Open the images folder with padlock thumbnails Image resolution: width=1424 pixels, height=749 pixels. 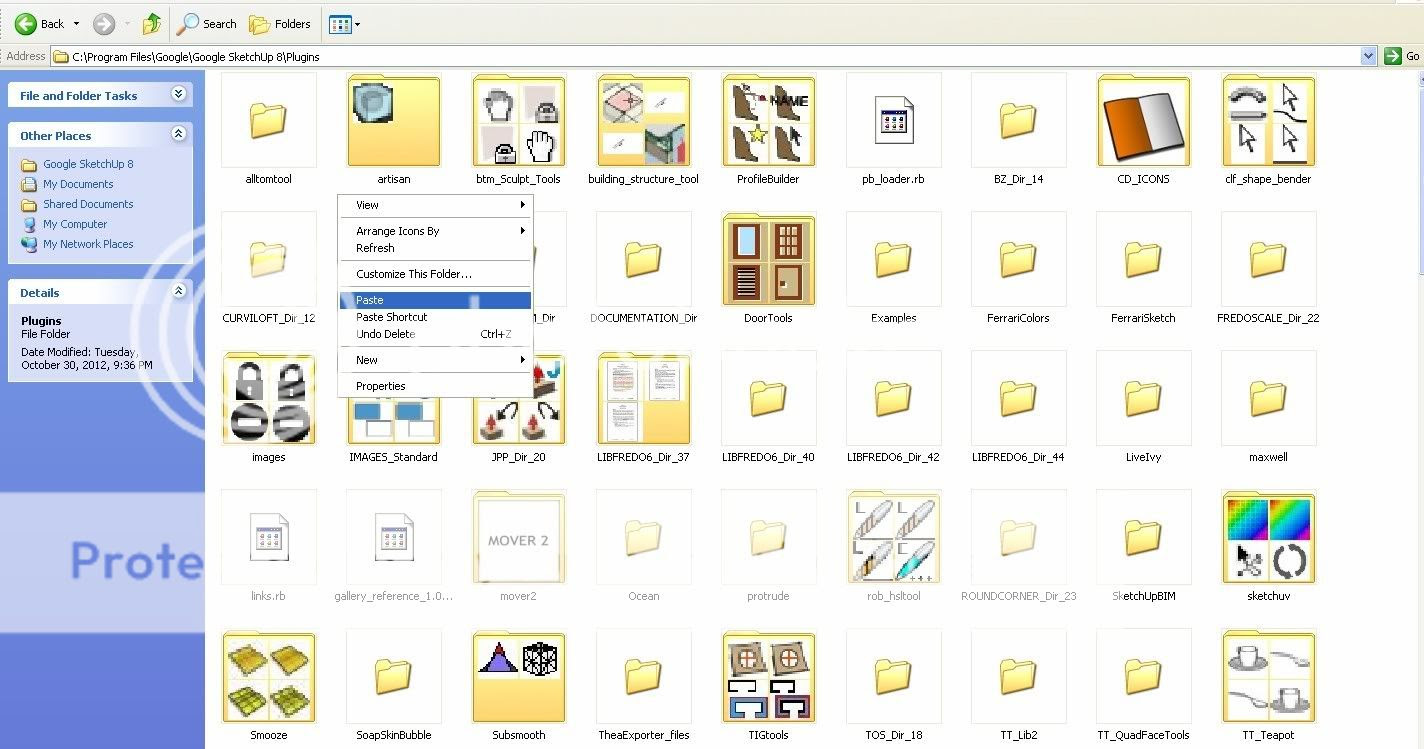click(x=268, y=398)
